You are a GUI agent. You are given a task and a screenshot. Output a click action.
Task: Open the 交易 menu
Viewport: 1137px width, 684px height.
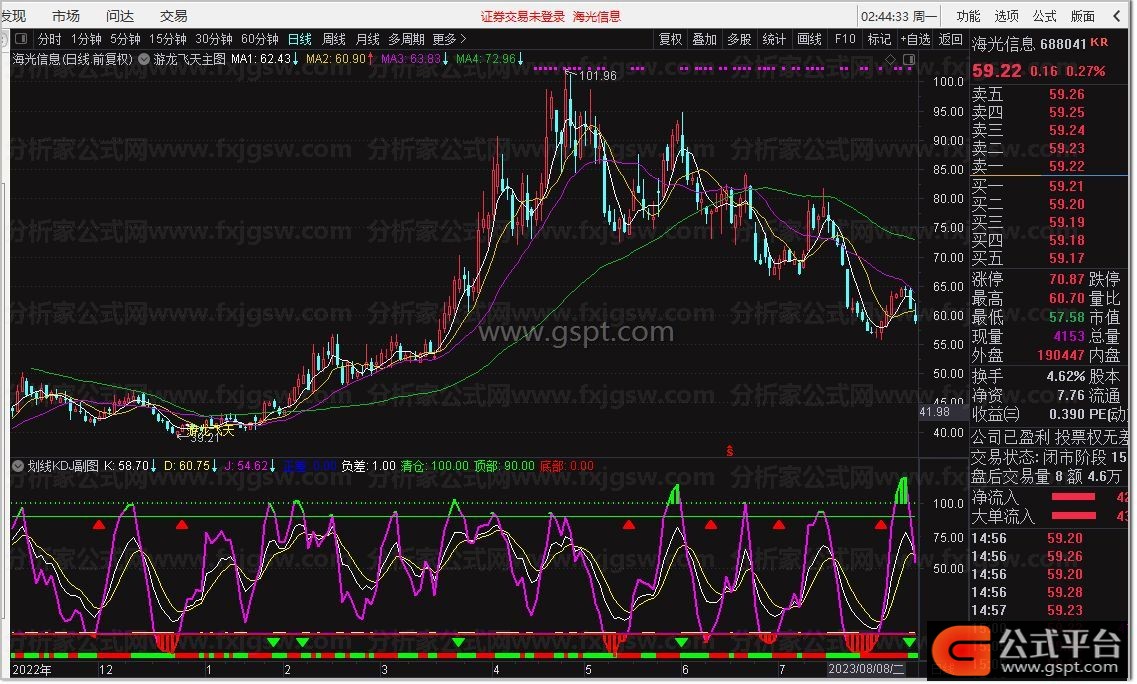point(173,16)
